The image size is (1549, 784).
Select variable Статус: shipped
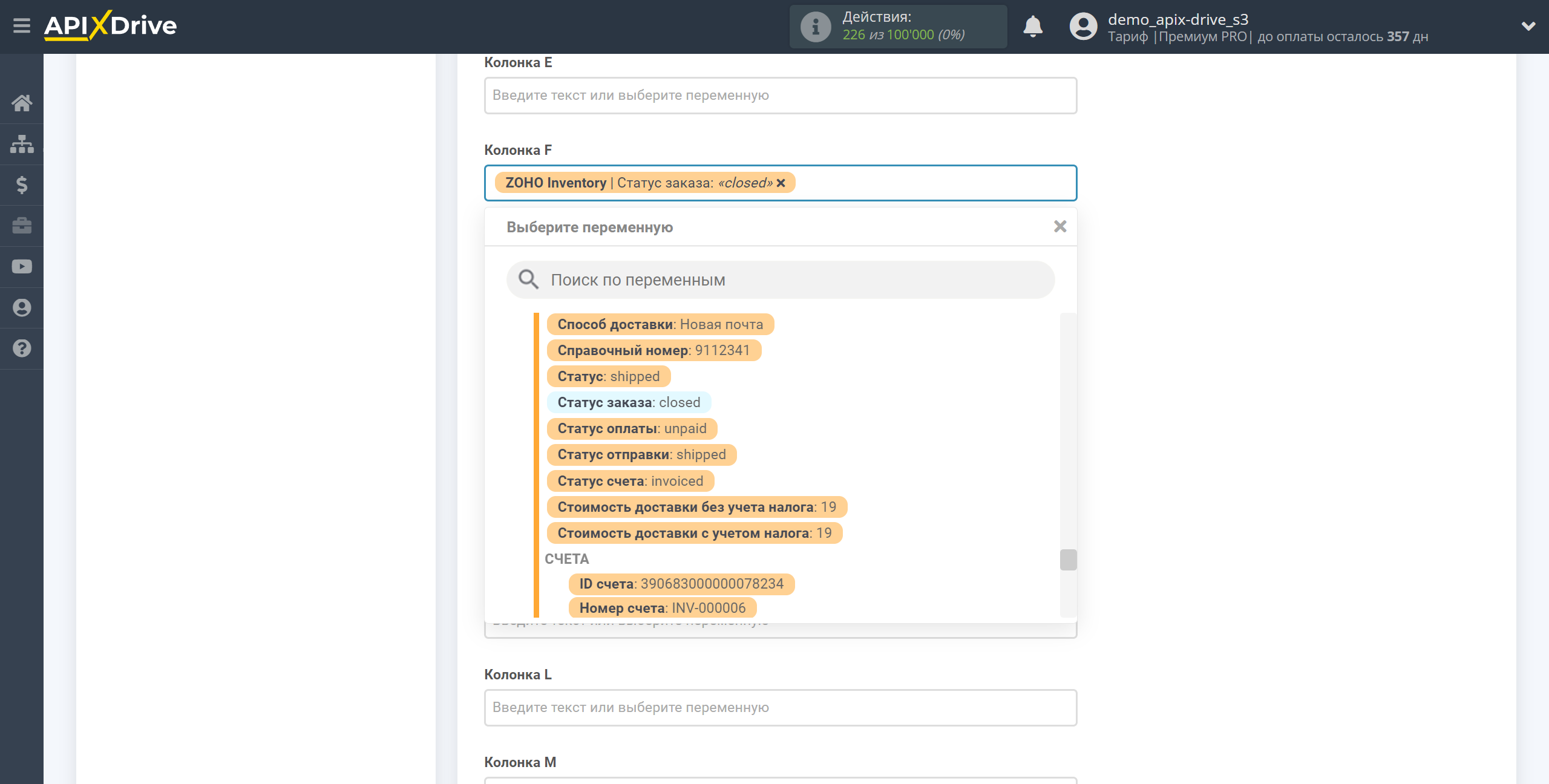609,376
